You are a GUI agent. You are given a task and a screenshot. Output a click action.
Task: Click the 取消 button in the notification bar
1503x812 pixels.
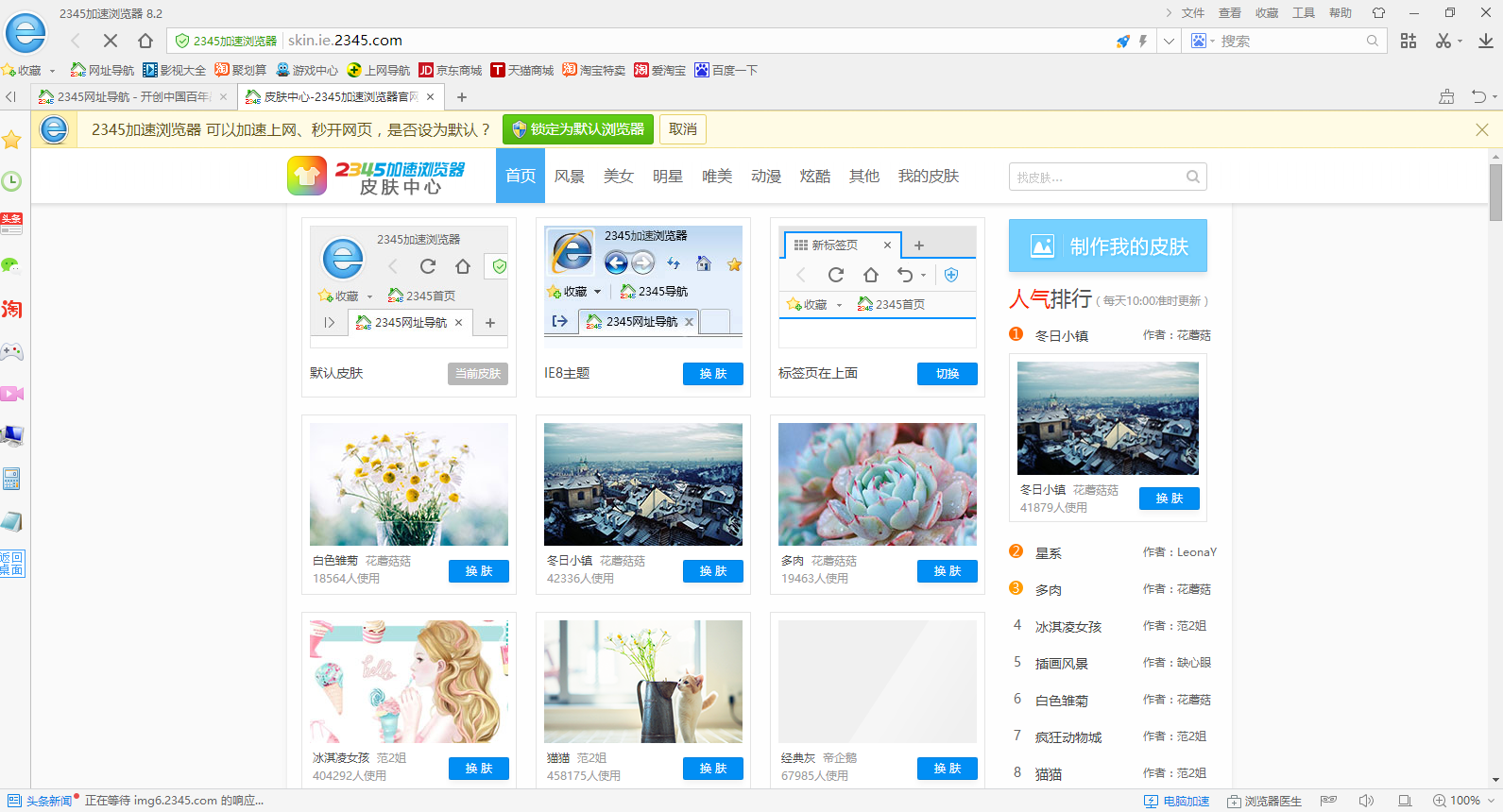point(683,129)
